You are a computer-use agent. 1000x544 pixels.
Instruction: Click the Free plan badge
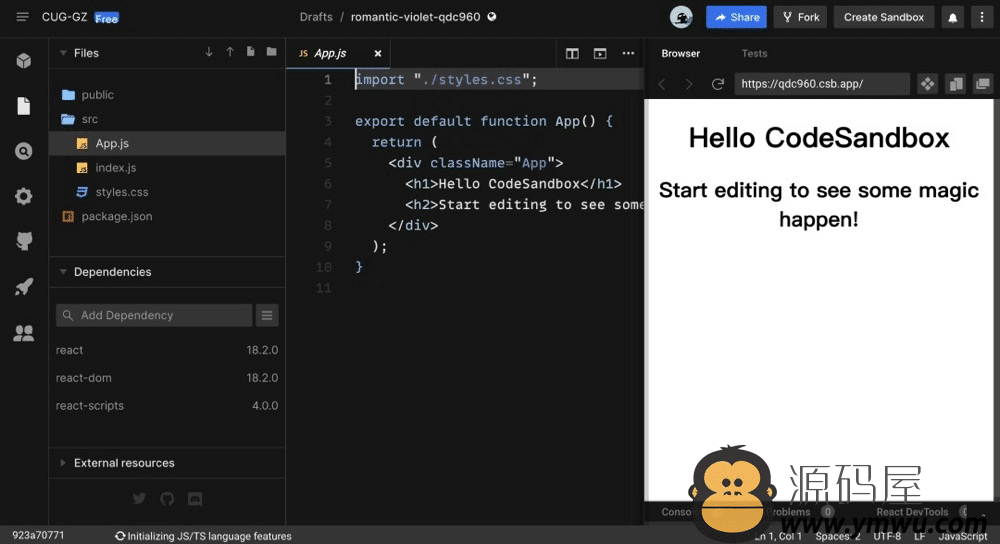107,18
